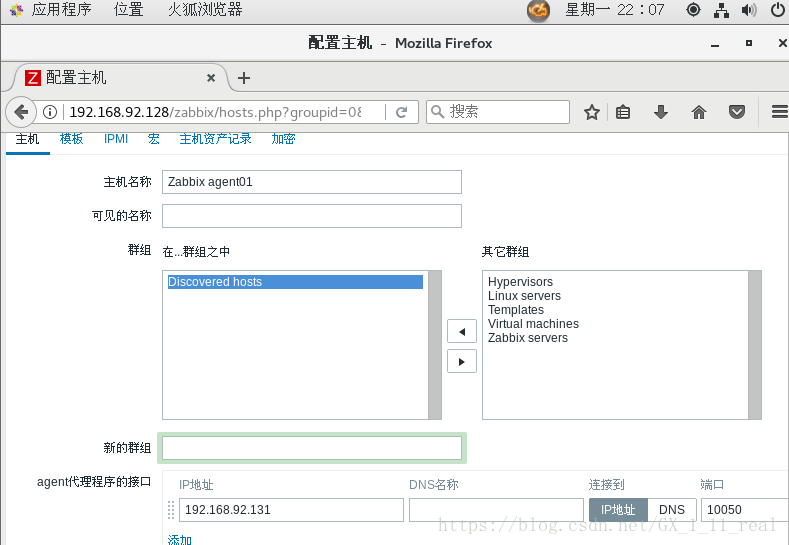Image resolution: width=789 pixels, height=545 pixels.
Task: Select IP地址 as the connect-to option
Action: [618, 510]
